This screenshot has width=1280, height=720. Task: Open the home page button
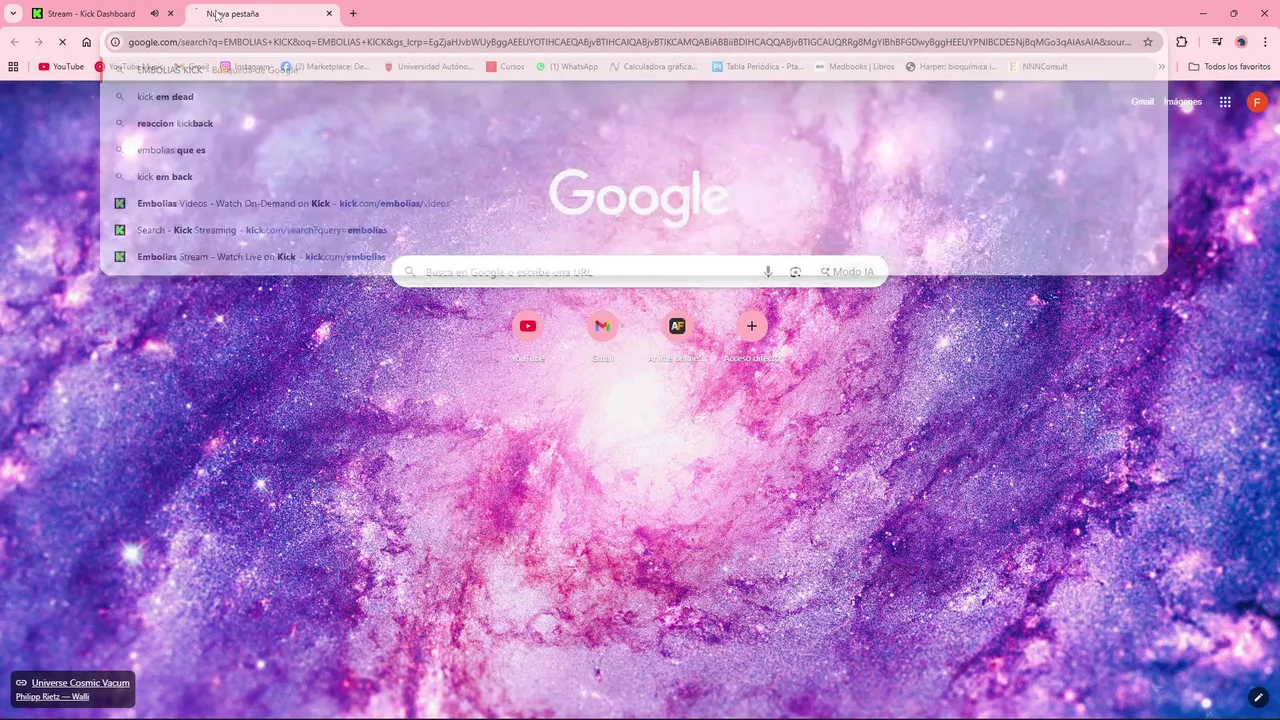pyautogui.click(x=87, y=42)
